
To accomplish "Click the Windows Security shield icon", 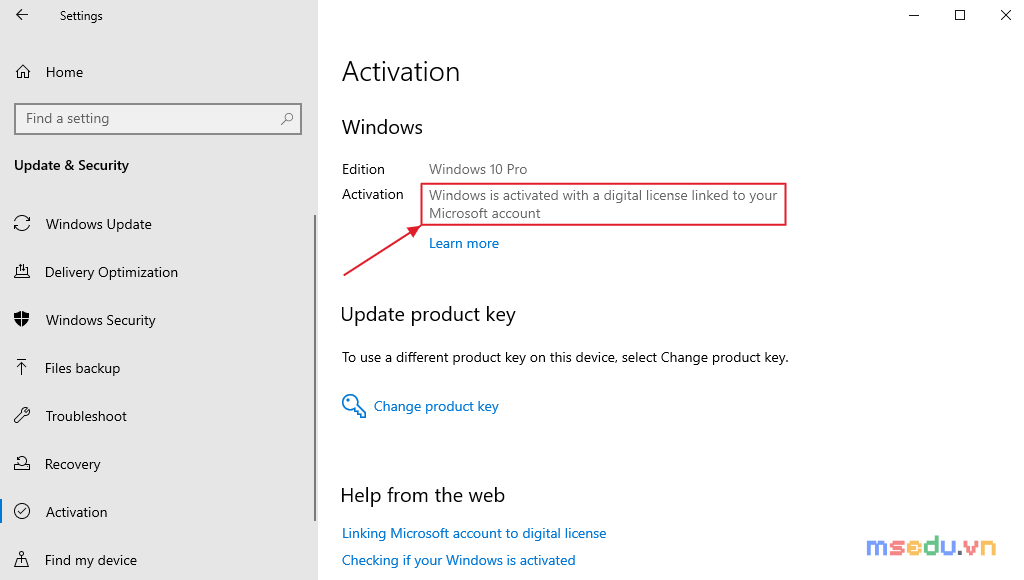I will click(x=22, y=319).
